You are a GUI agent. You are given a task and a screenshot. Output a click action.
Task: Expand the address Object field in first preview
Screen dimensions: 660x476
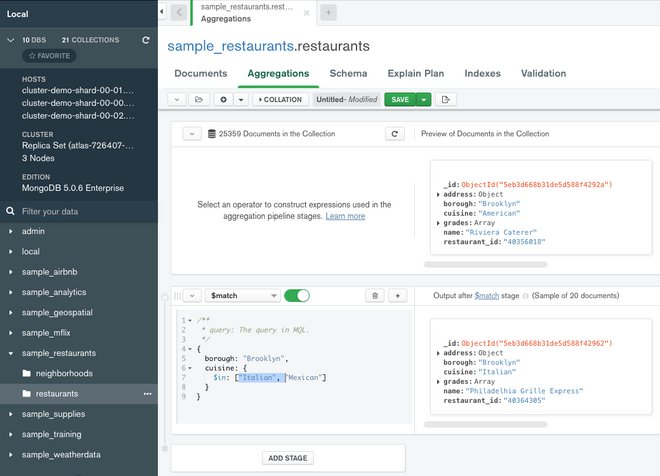[x=439, y=193]
